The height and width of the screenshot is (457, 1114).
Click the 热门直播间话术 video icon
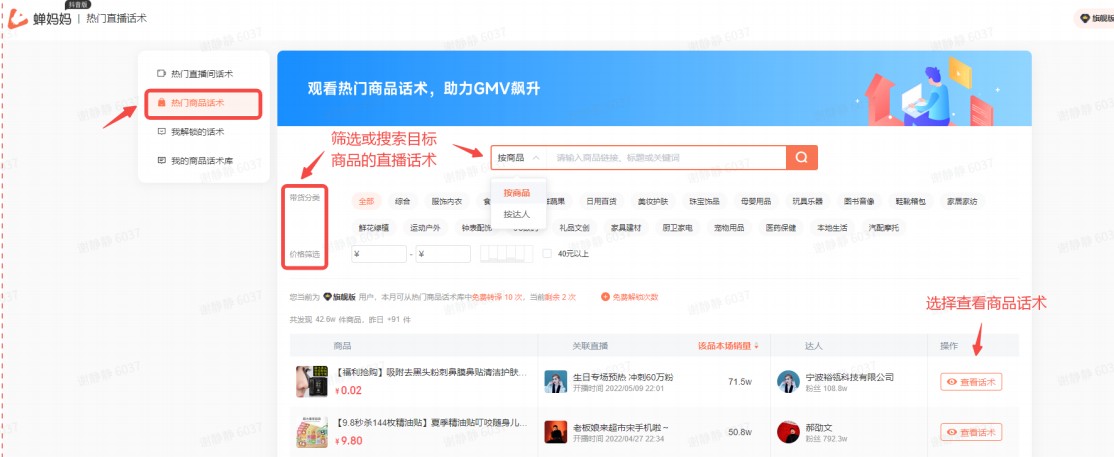pyautogui.click(x=161, y=74)
